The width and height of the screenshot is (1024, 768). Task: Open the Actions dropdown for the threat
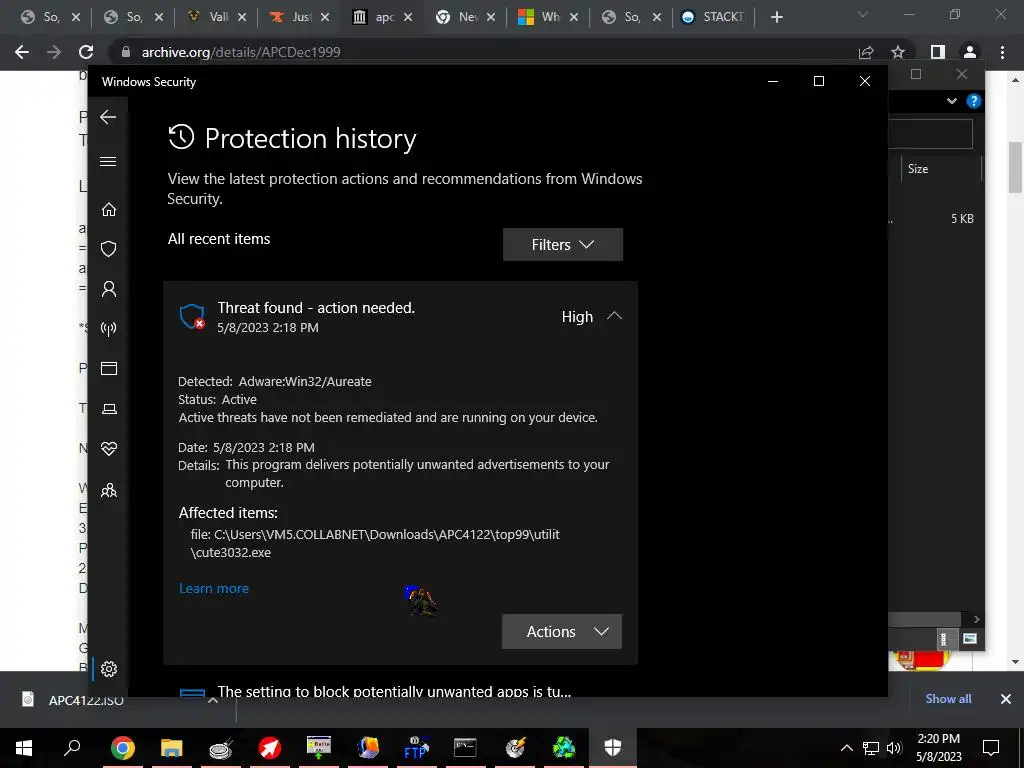[x=562, y=632]
